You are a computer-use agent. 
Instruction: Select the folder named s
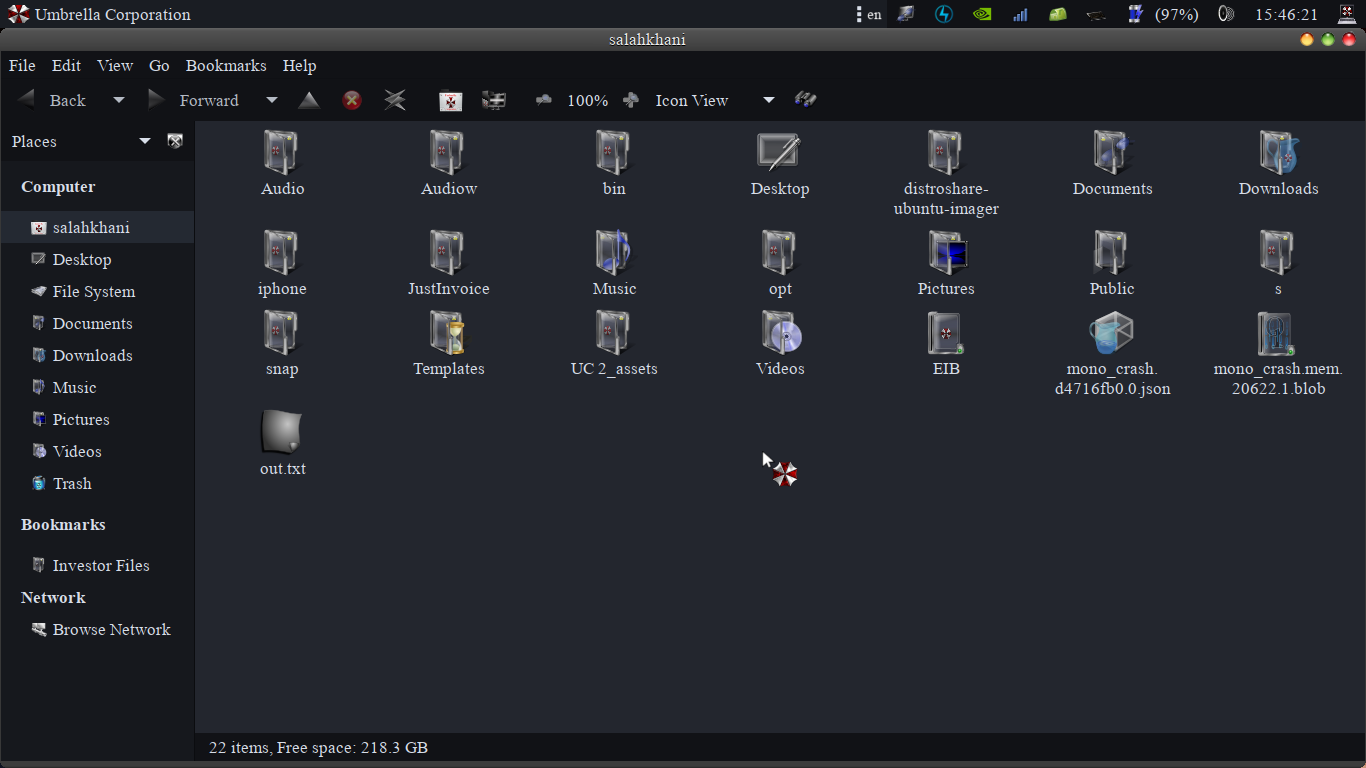point(1278,264)
